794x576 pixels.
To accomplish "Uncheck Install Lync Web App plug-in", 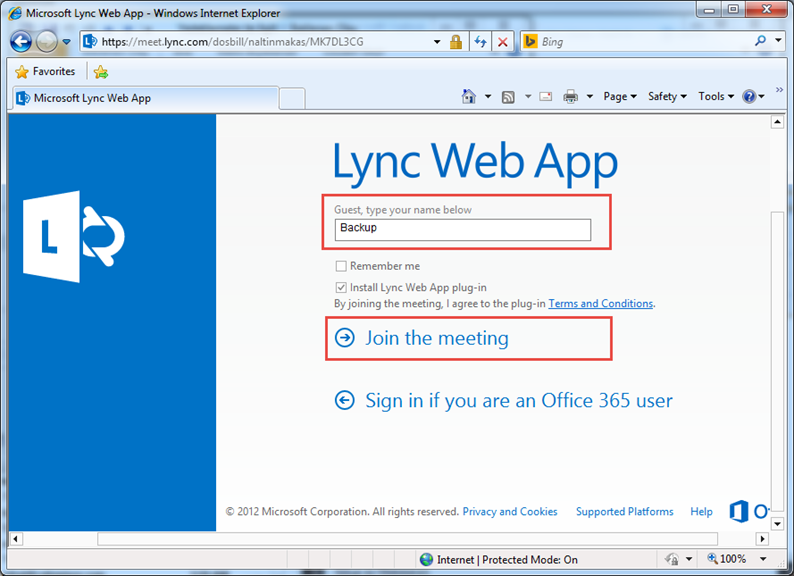I will 341,287.
